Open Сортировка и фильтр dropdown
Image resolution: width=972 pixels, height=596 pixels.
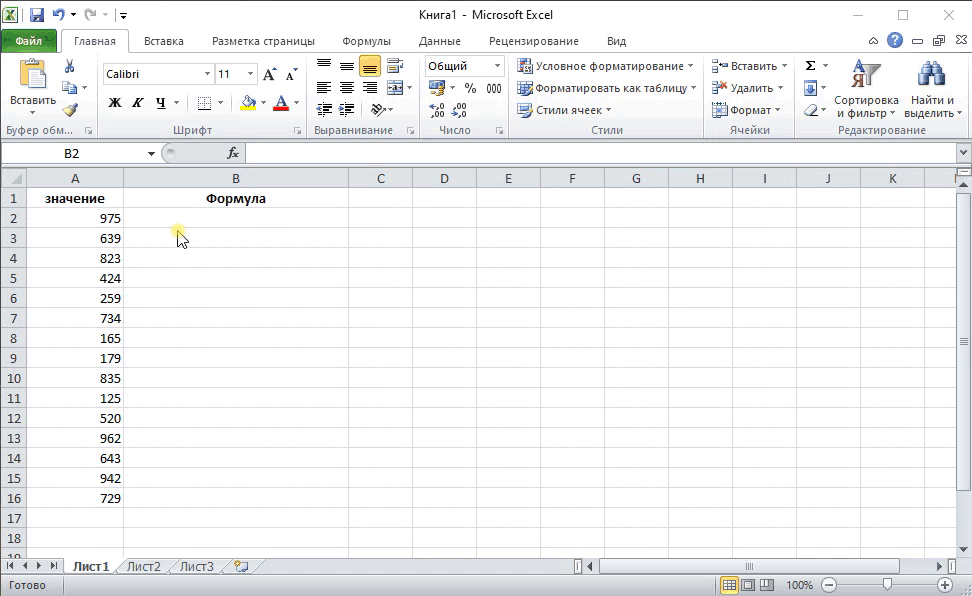coord(866,89)
